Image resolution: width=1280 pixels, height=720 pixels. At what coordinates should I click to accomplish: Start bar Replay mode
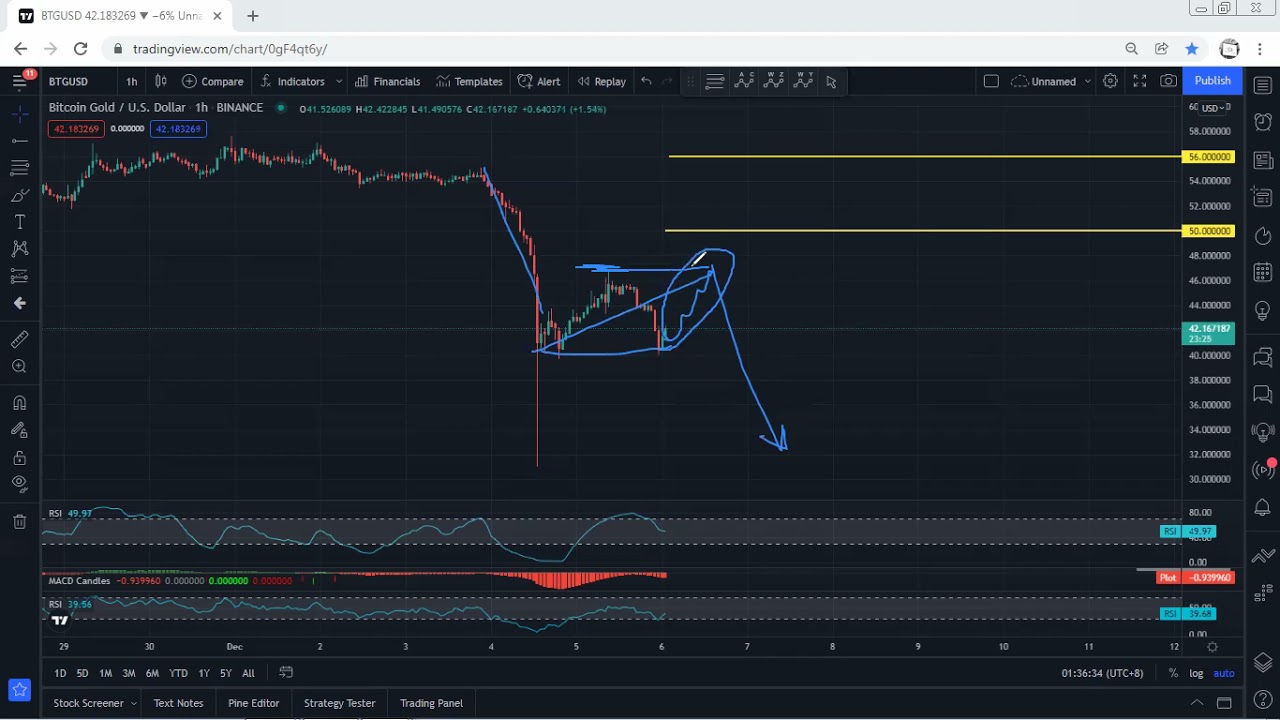(601, 81)
